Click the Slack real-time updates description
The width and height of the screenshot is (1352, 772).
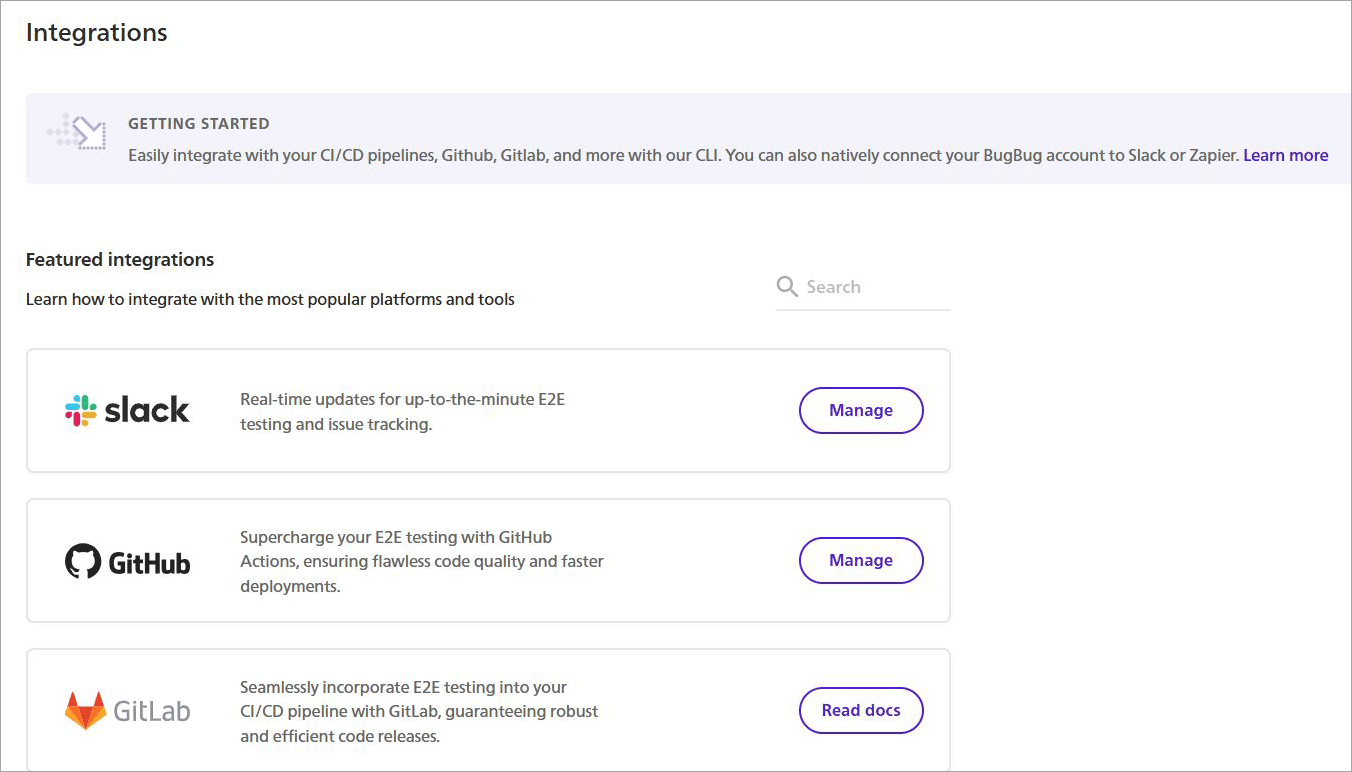(402, 411)
